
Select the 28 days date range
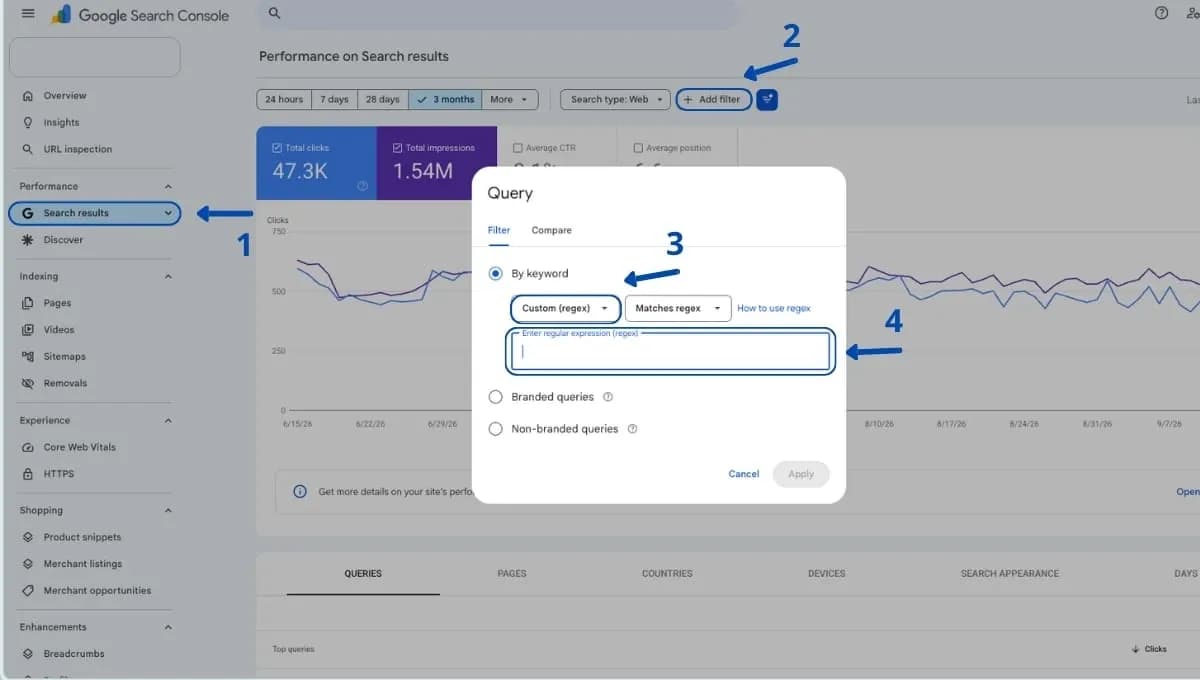pos(382,99)
